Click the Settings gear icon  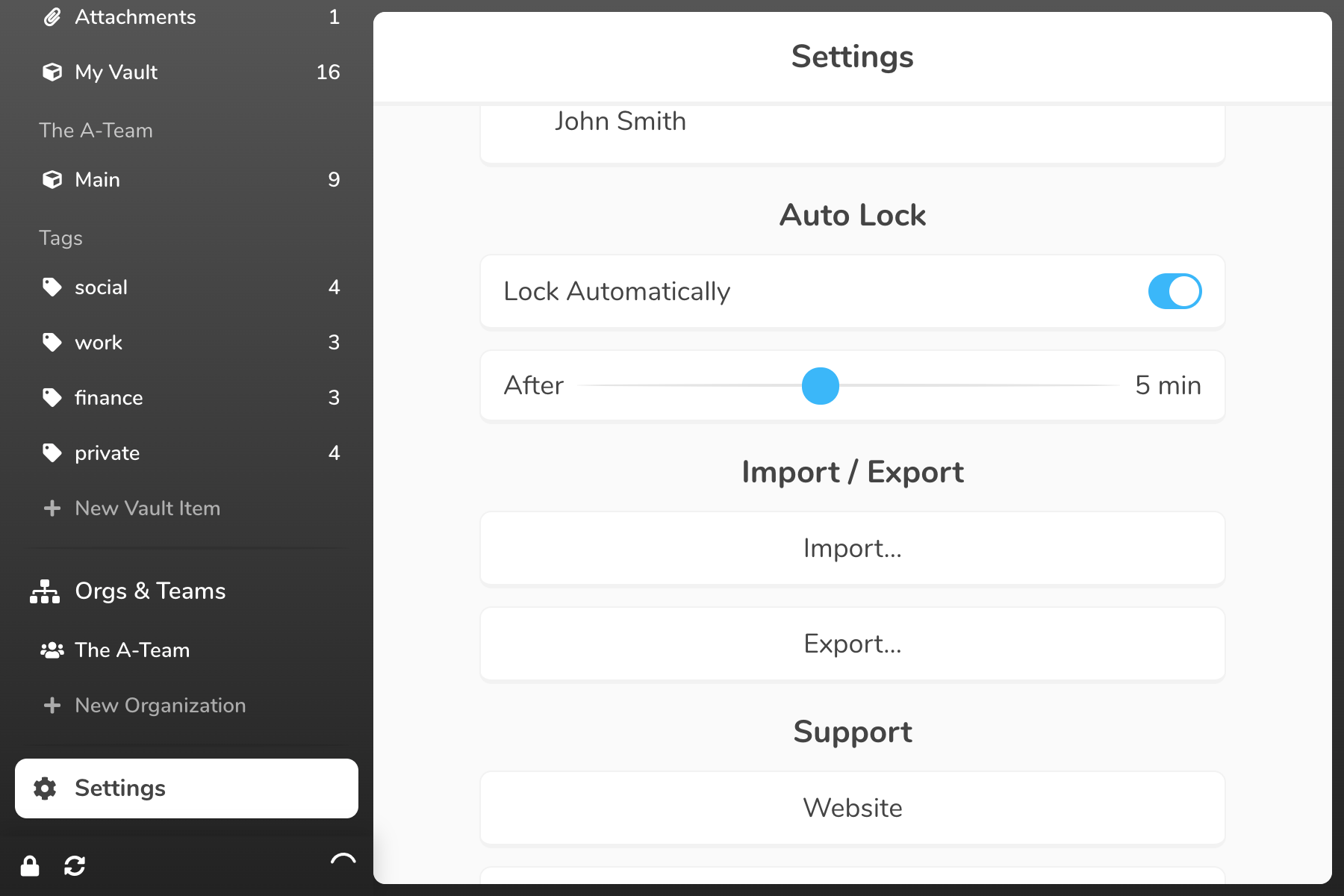pos(45,788)
